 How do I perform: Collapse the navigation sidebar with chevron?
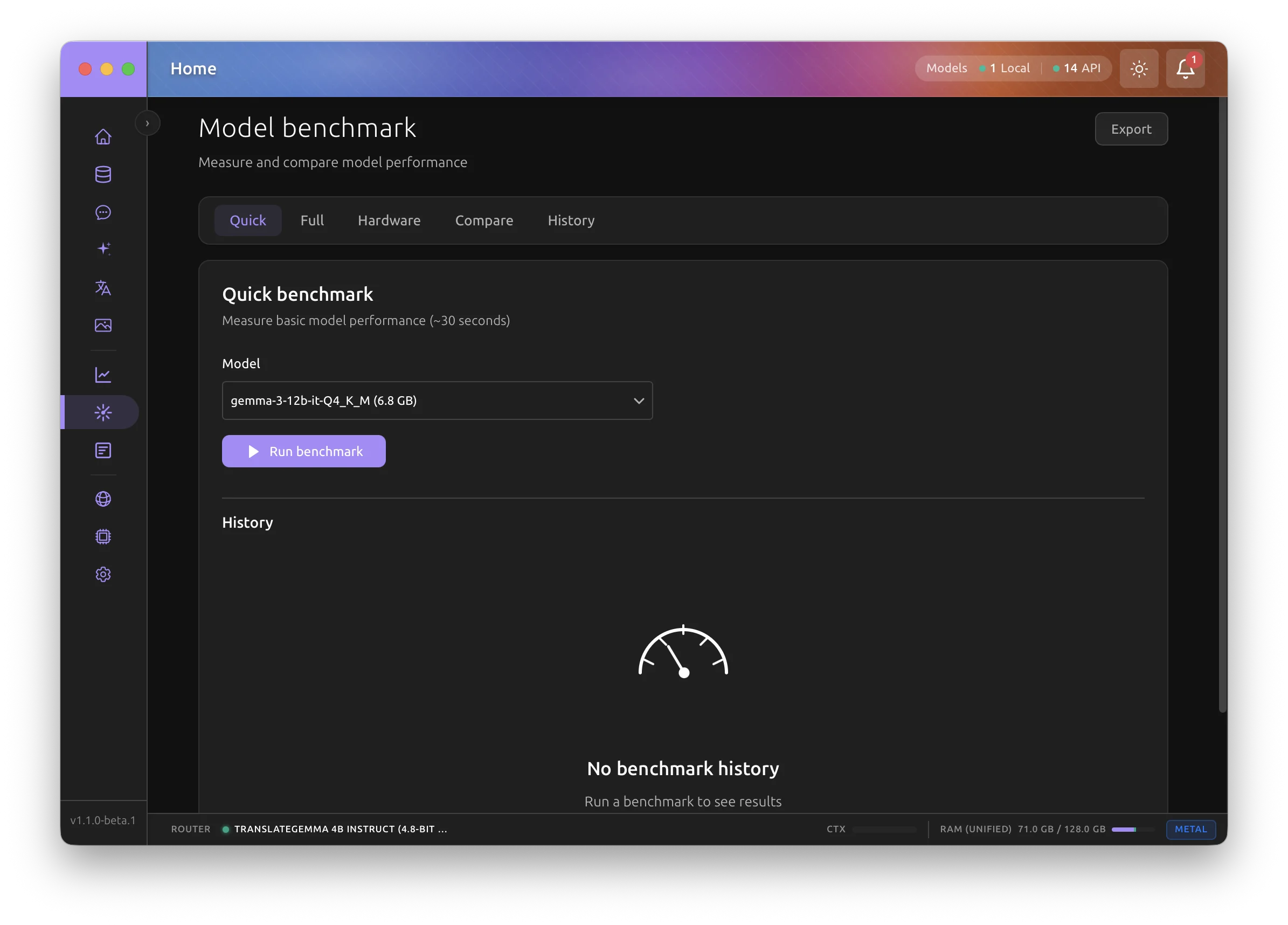147,123
